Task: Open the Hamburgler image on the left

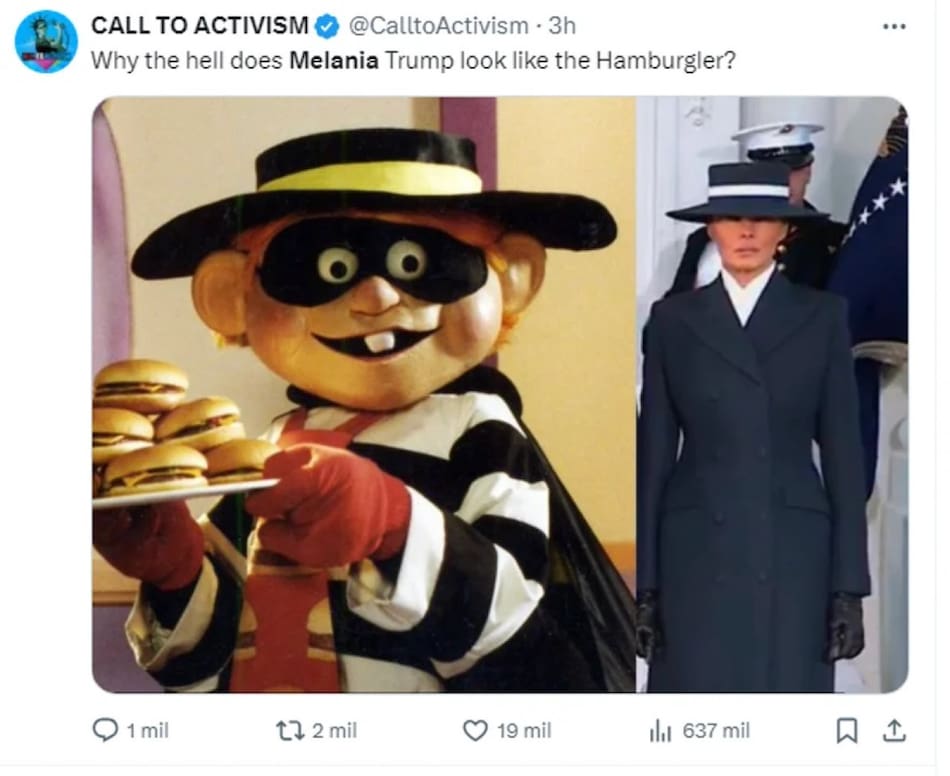Action: click(364, 394)
